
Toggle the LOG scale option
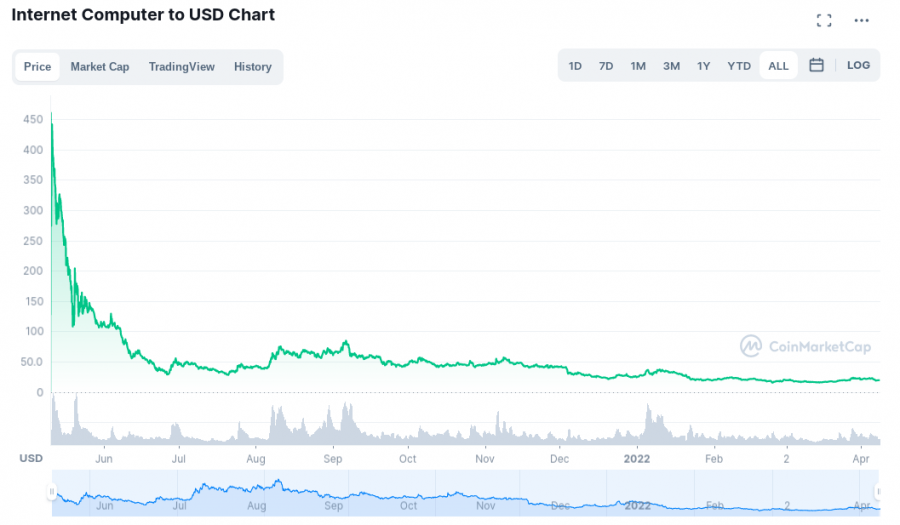858,66
